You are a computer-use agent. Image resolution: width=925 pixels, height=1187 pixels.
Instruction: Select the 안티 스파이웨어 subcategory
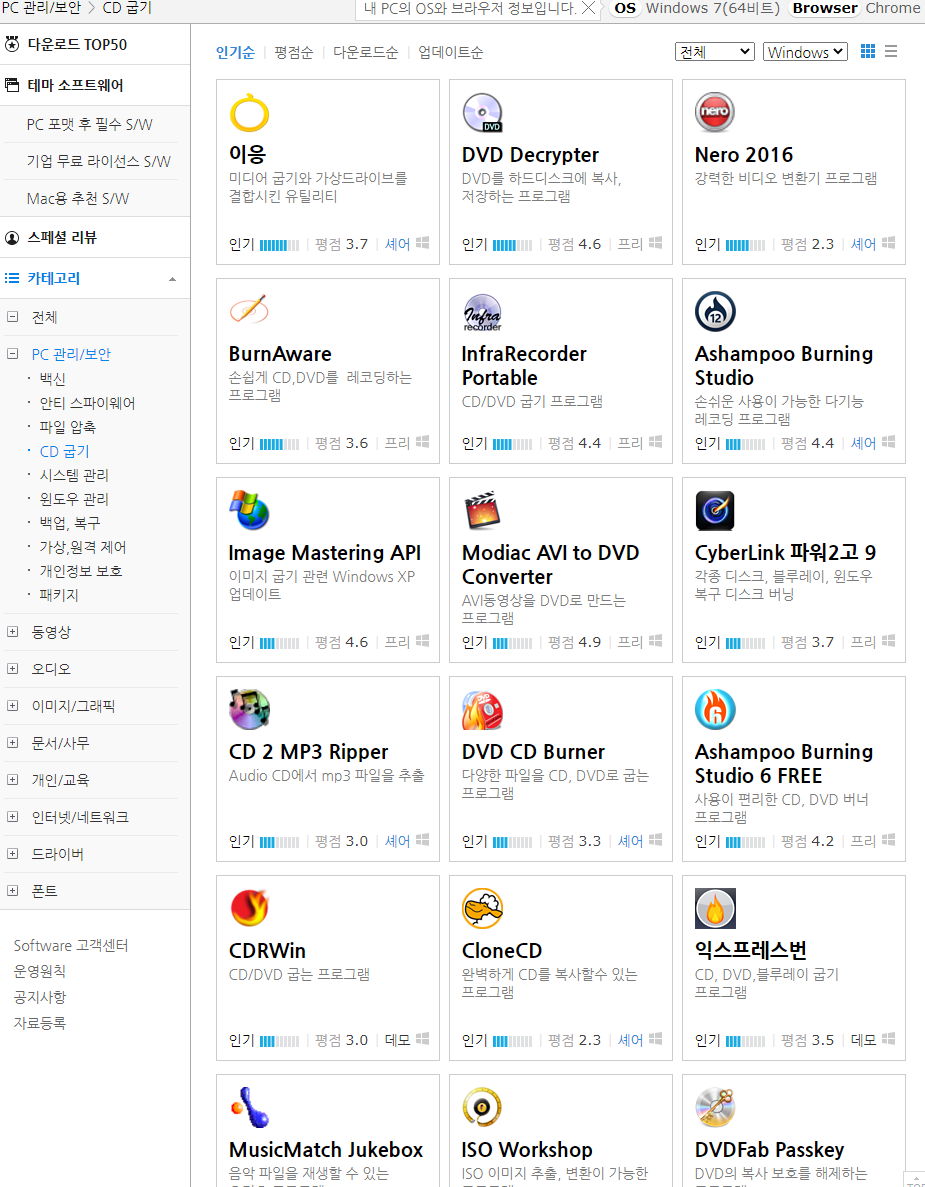pos(87,403)
